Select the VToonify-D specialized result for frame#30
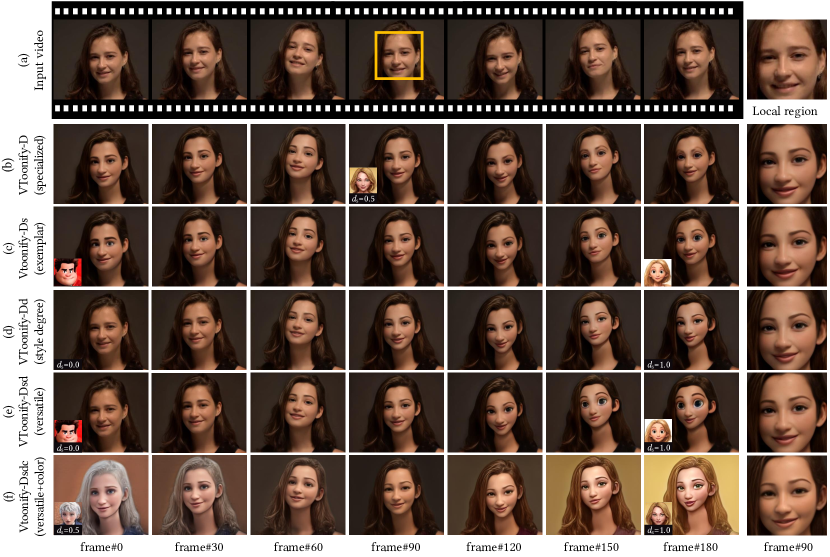 tap(199, 164)
